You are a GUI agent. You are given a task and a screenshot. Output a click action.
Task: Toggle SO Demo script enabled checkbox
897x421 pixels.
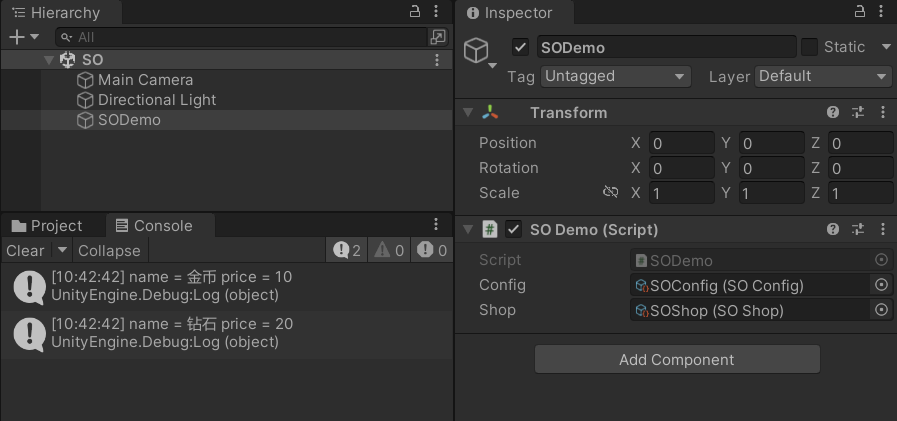513,230
